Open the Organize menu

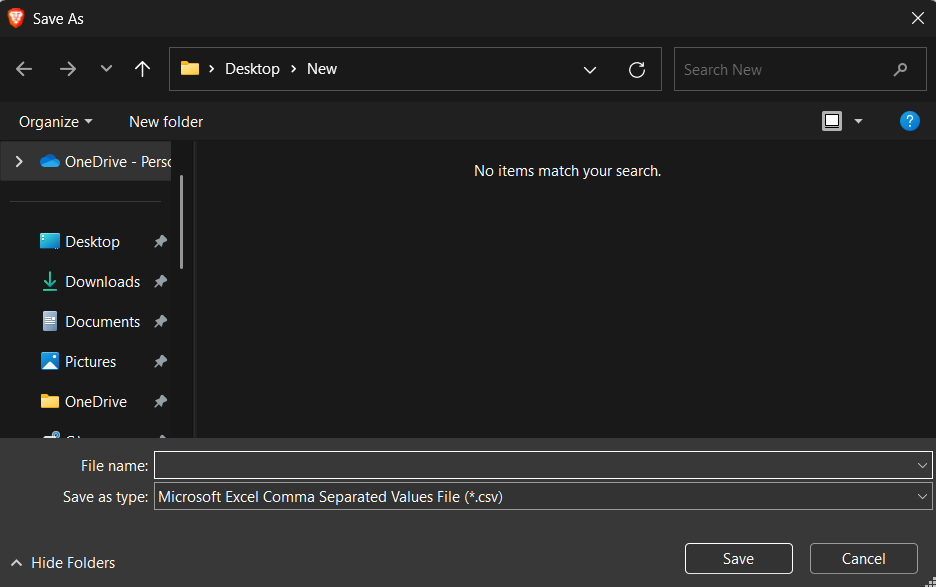coord(55,121)
